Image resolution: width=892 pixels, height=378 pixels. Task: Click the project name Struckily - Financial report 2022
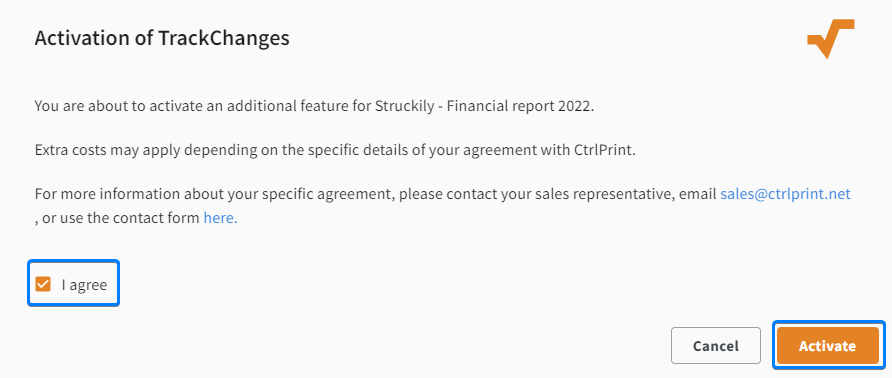click(x=483, y=106)
